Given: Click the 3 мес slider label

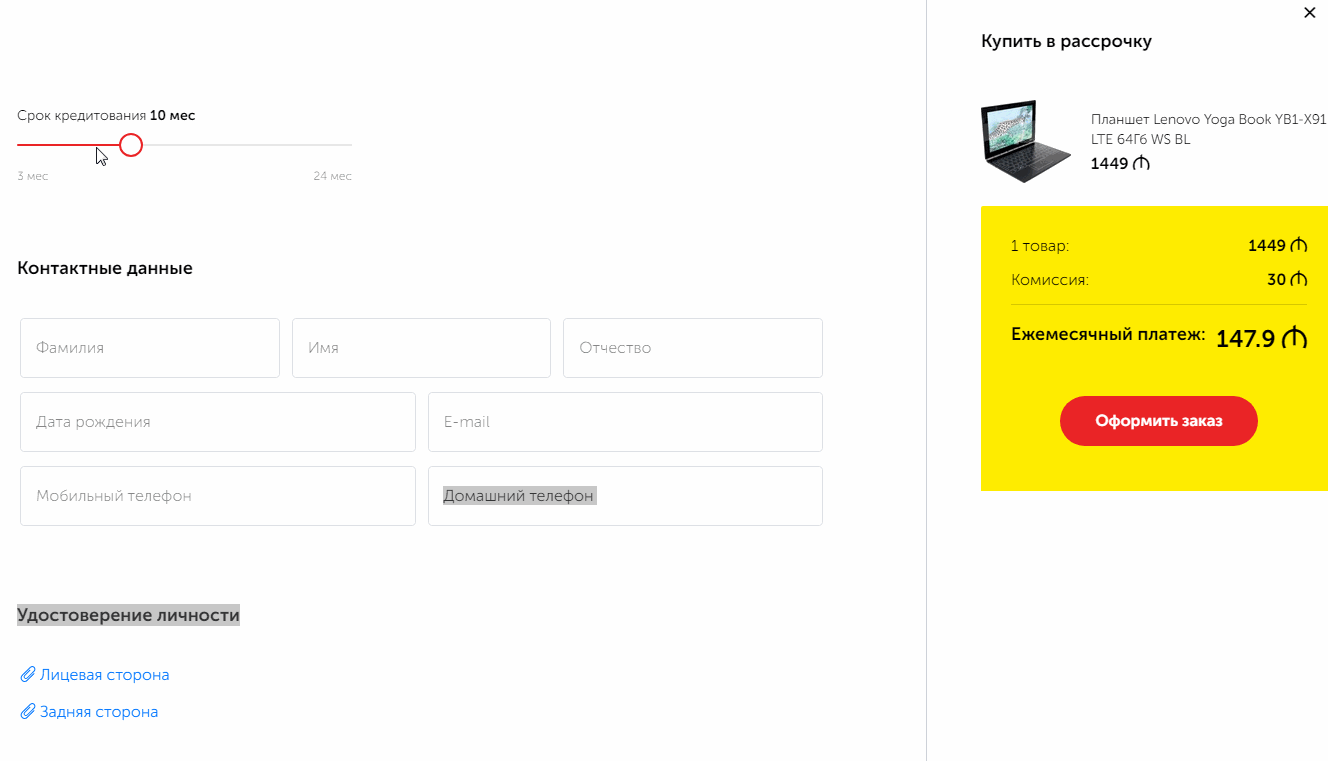Looking at the screenshot, I should point(32,176).
